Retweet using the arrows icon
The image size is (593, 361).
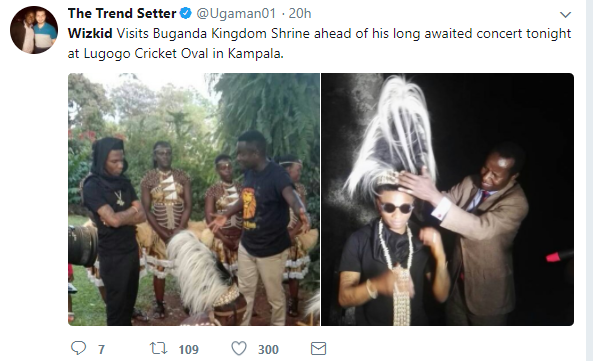158,348
